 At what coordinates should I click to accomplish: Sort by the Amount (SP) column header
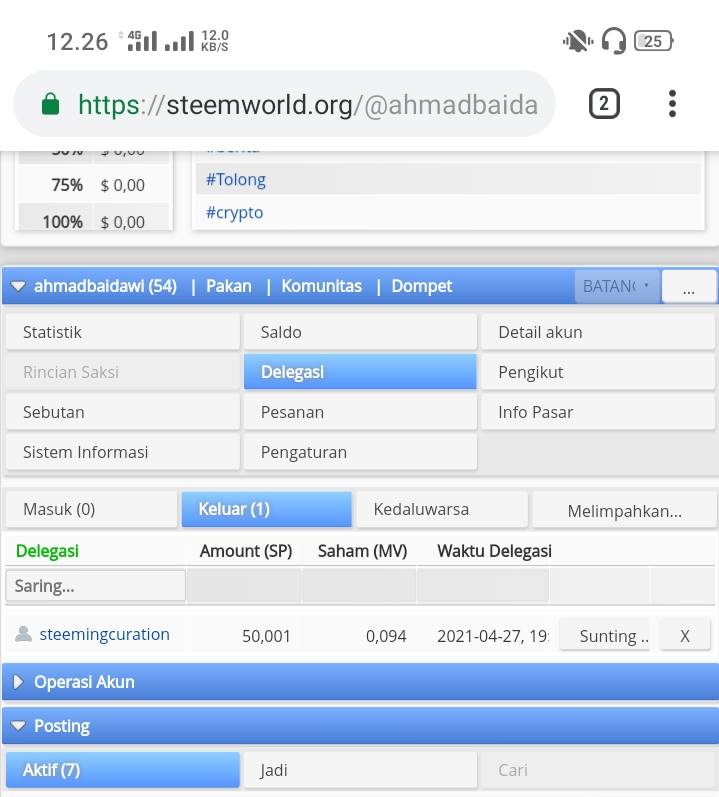point(246,551)
